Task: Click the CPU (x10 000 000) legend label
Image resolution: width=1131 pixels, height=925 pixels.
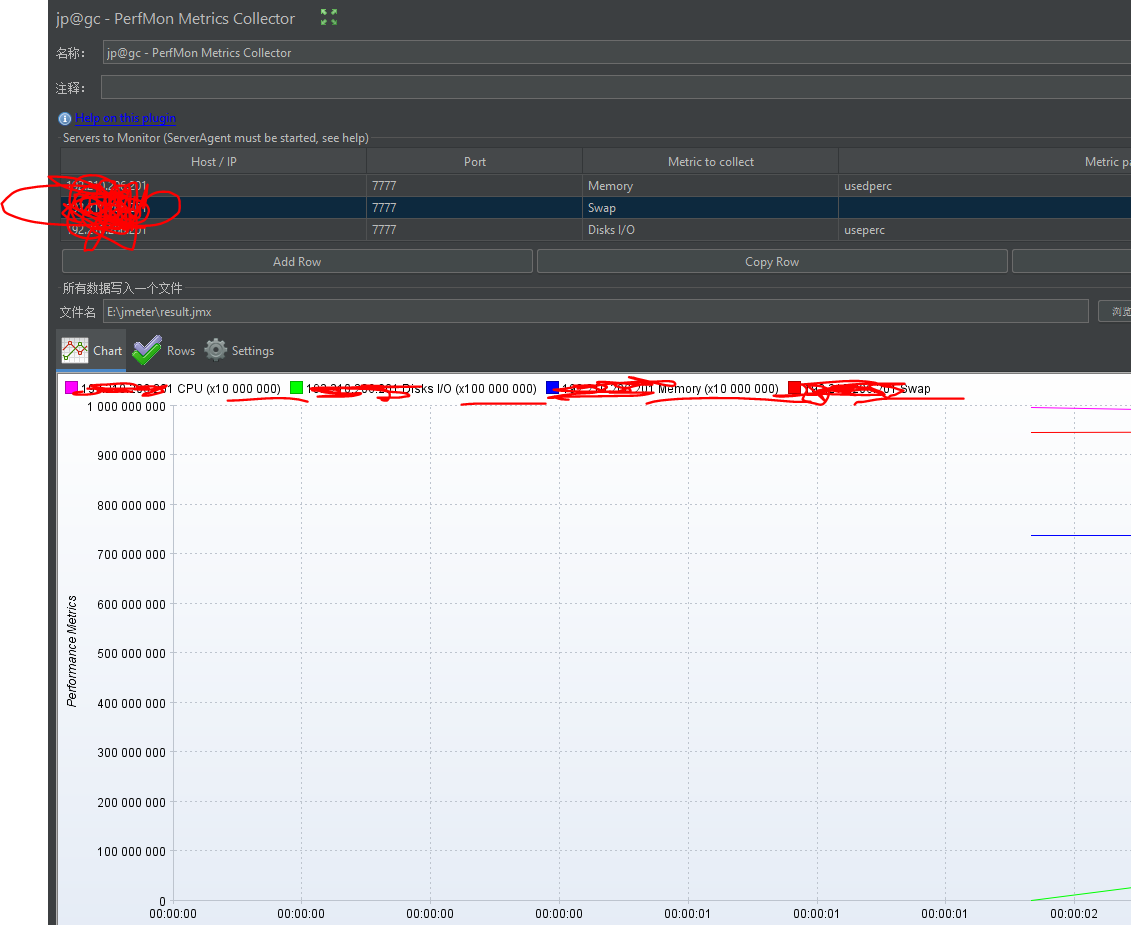Action: click(229, 388)
